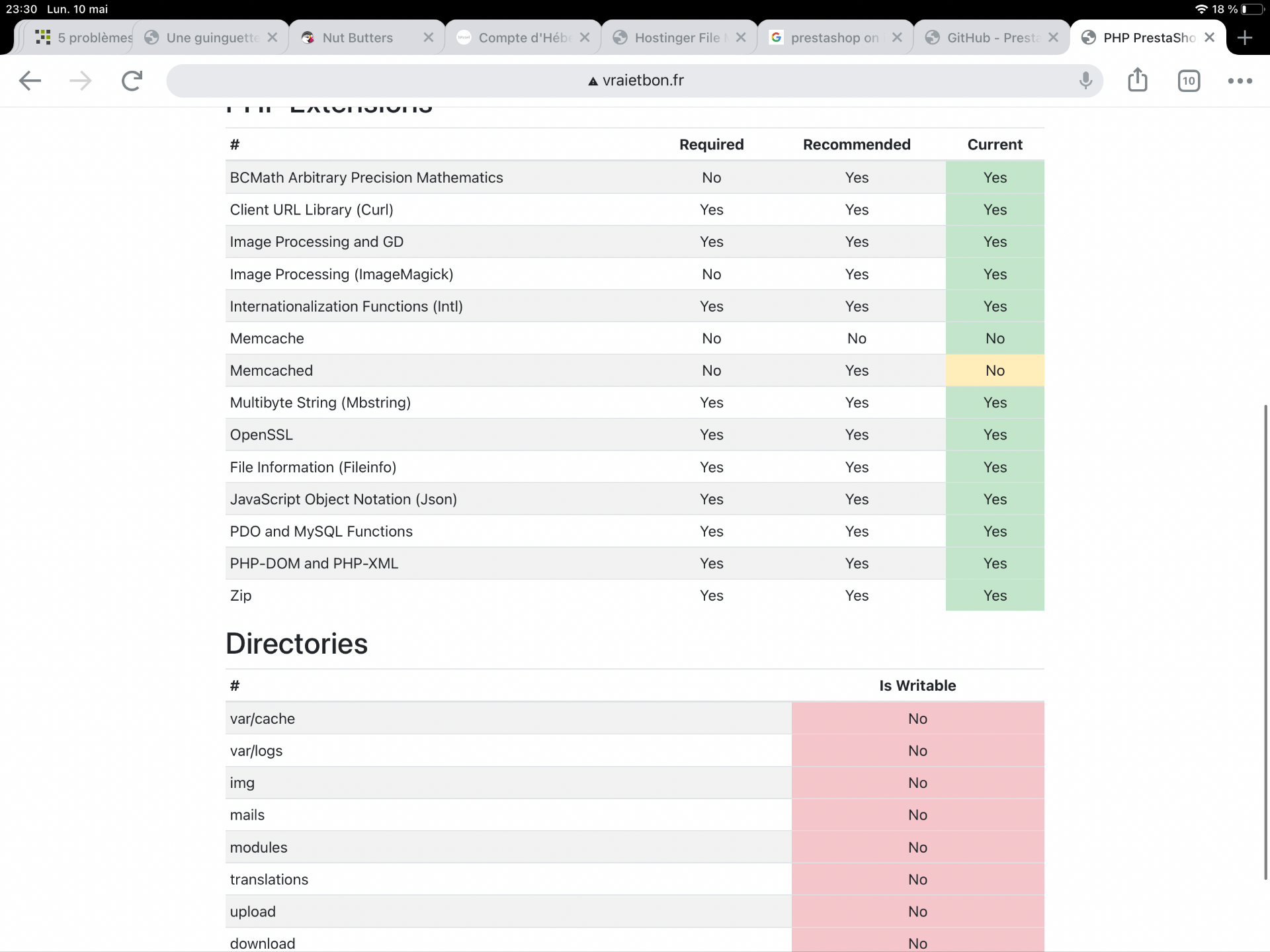Image resolution: width=1270 pixels, height=952 pixels.
Task: Open the tab switcher showing 10
Action: (x=1189, y=81)
